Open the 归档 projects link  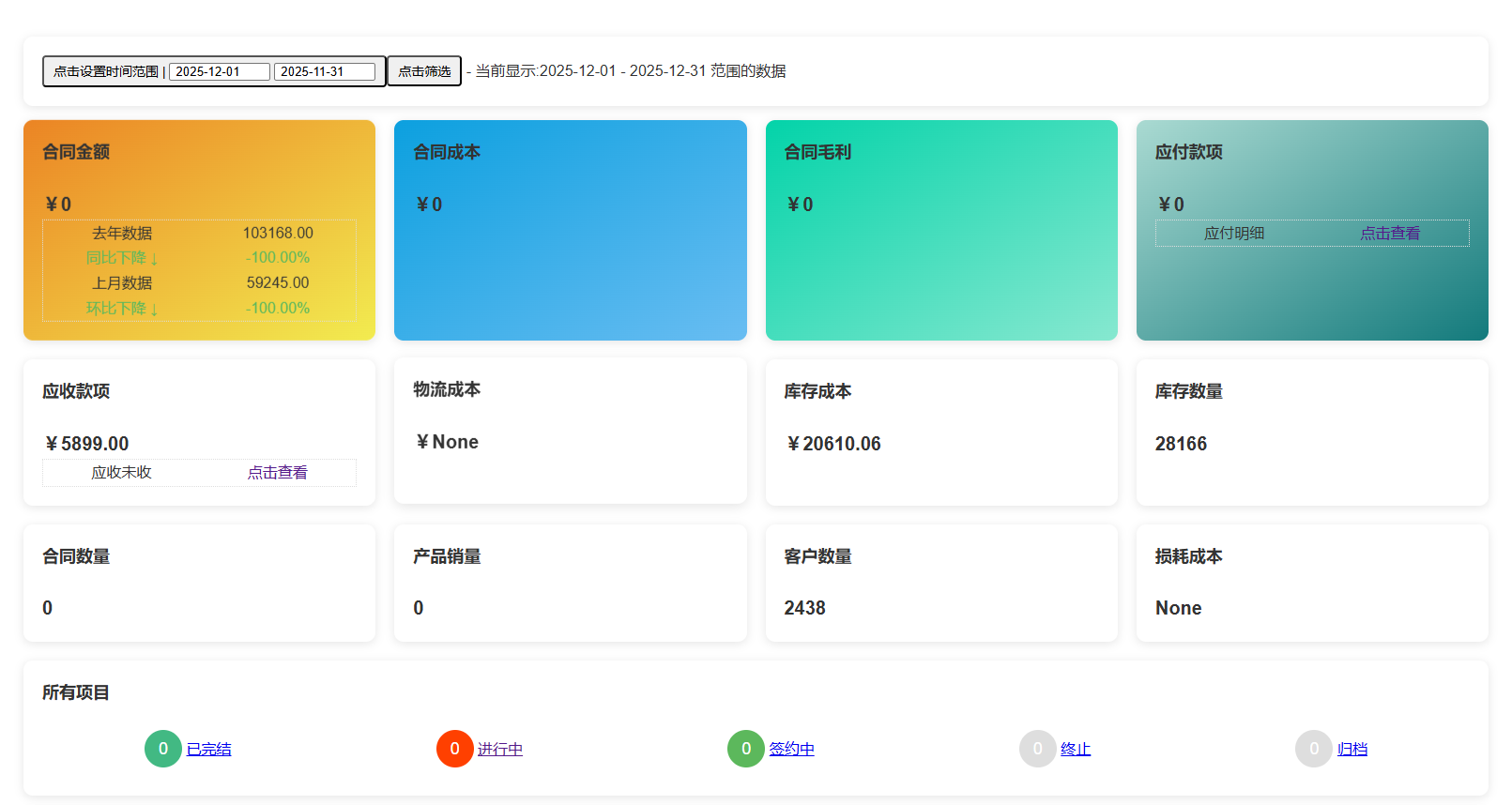[x=1352, y=750]
